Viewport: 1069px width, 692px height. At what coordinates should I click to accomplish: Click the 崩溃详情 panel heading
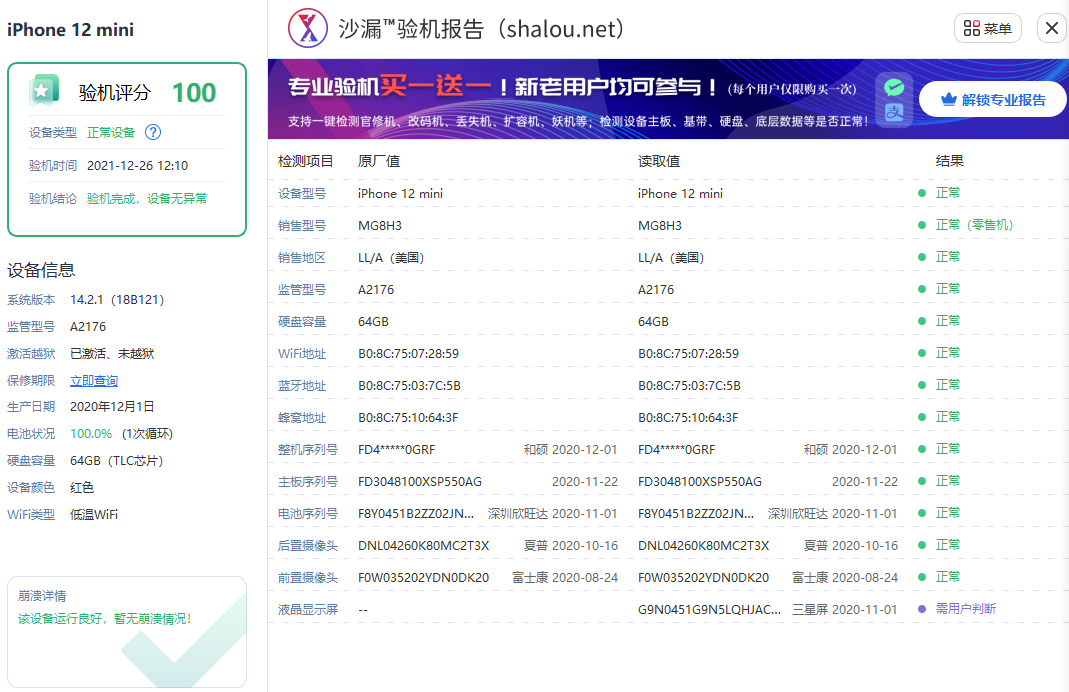pos(42,596)
